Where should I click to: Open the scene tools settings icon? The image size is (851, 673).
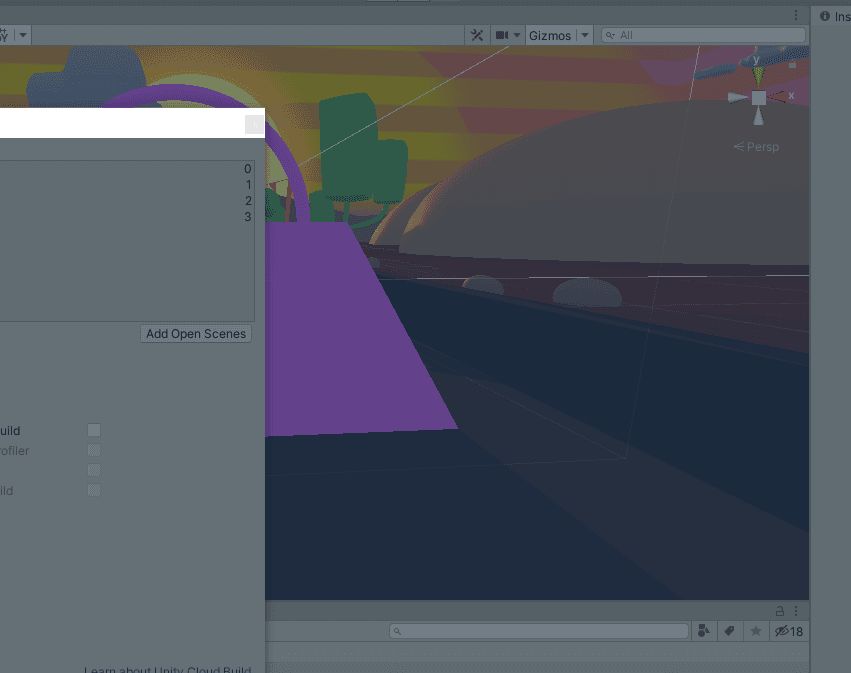tap(477, 35)
